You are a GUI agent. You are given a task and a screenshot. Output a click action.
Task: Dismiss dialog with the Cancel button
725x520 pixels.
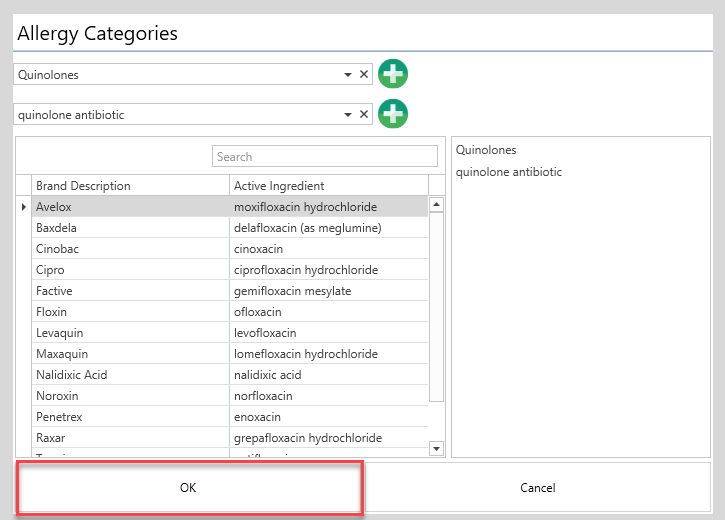538,488
